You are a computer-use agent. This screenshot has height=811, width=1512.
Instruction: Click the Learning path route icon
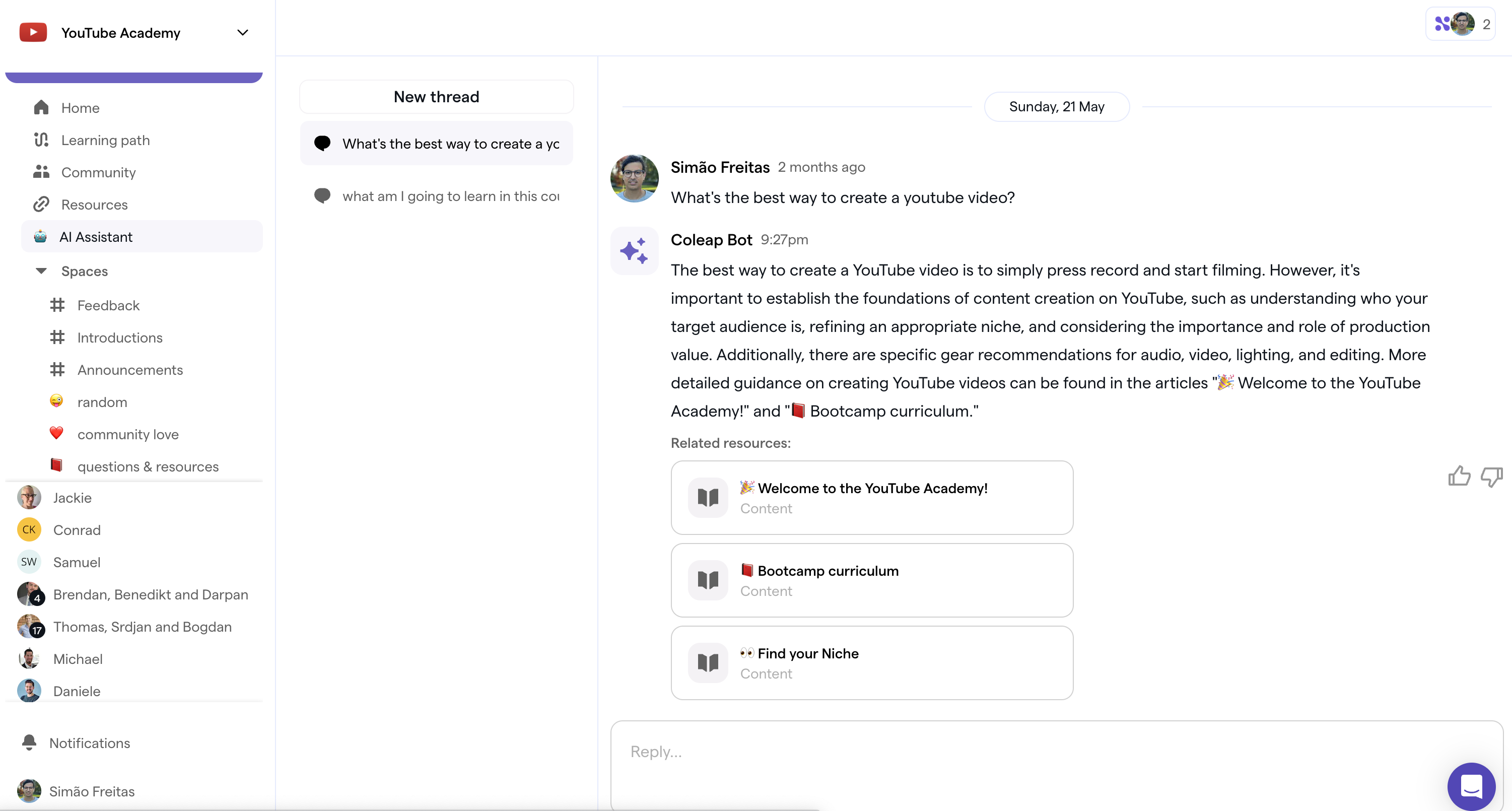[x=41, y=140]
